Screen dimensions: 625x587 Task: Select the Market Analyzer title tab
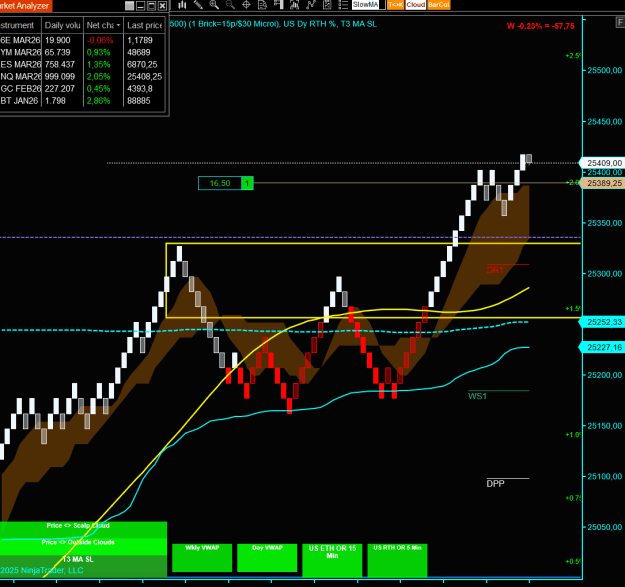(x=26, y=6)
